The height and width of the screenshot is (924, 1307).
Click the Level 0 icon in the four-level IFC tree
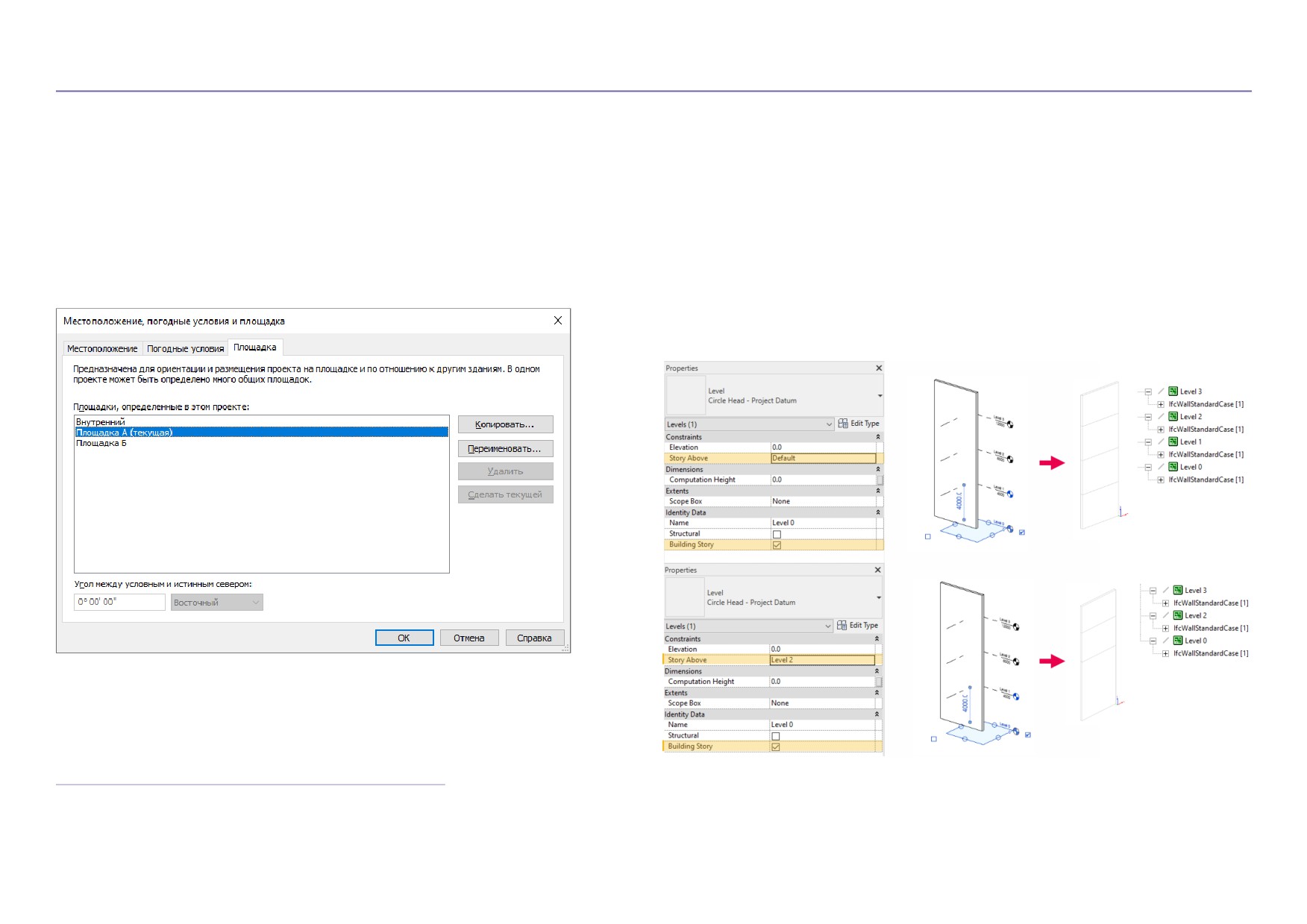pyautogui.click(x=1173, y=468)
